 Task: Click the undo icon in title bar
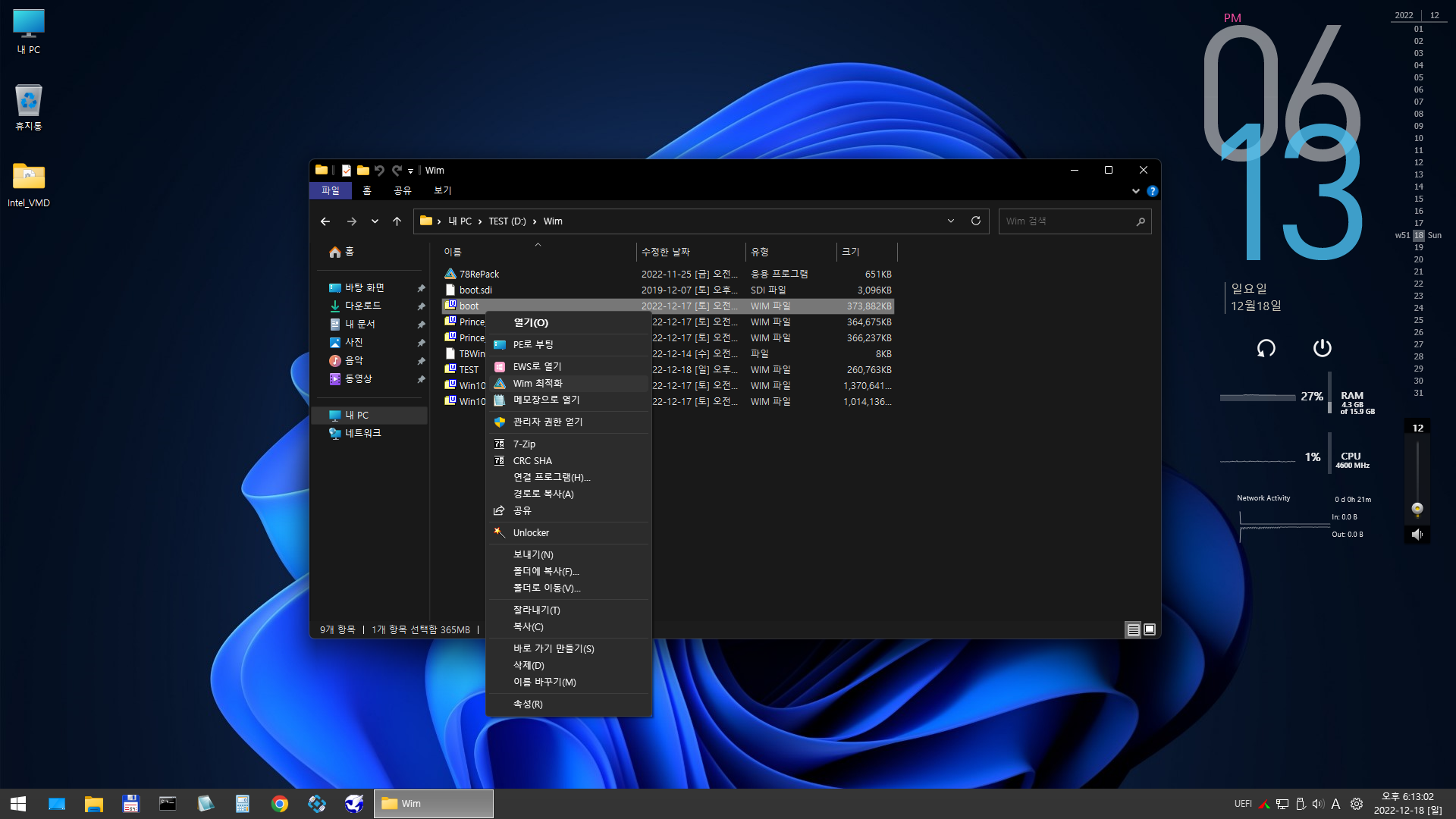click(379, 171)
